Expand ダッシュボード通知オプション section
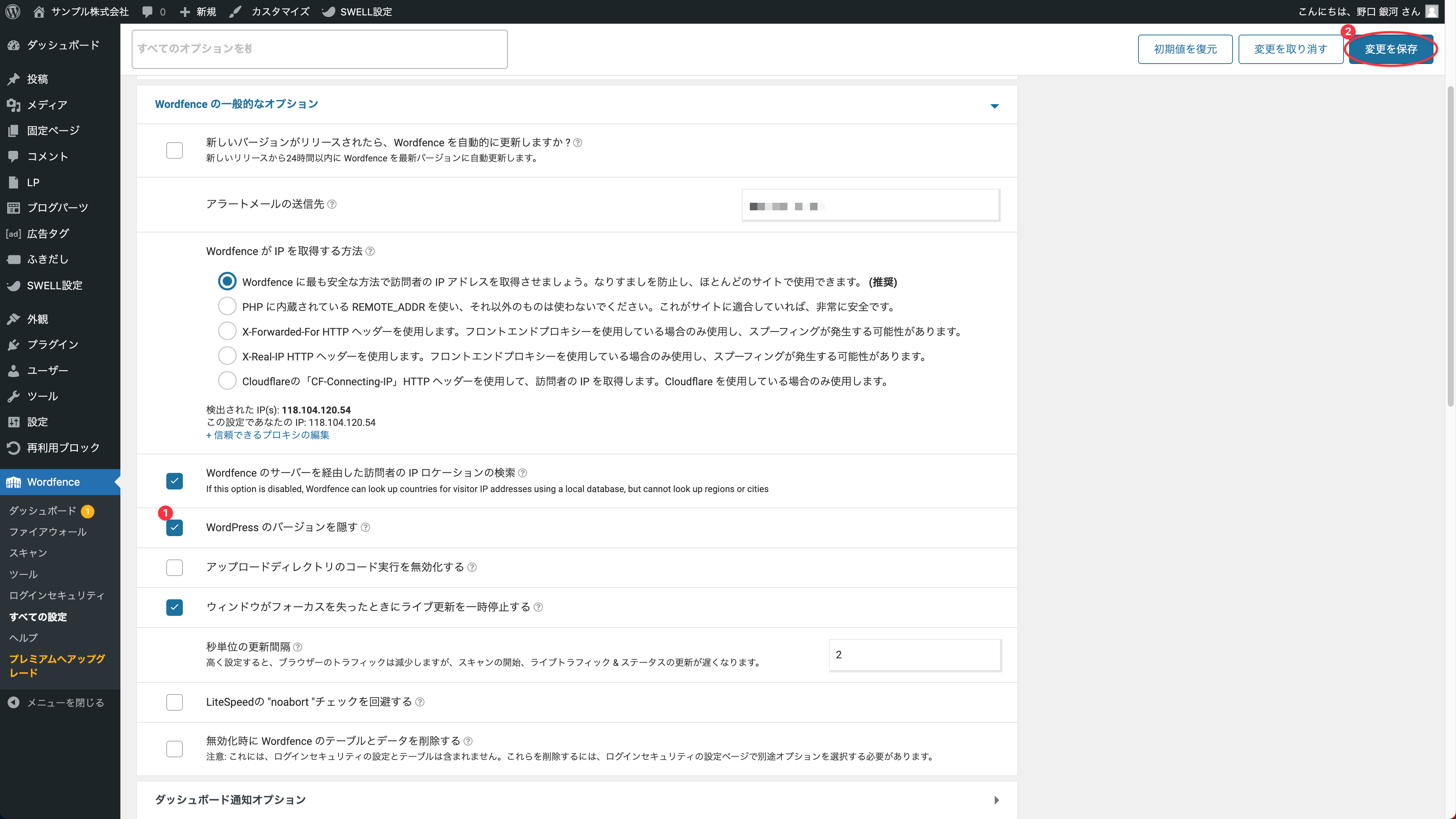Viewport: 1456px width, 819px height. tap(996, 800)
